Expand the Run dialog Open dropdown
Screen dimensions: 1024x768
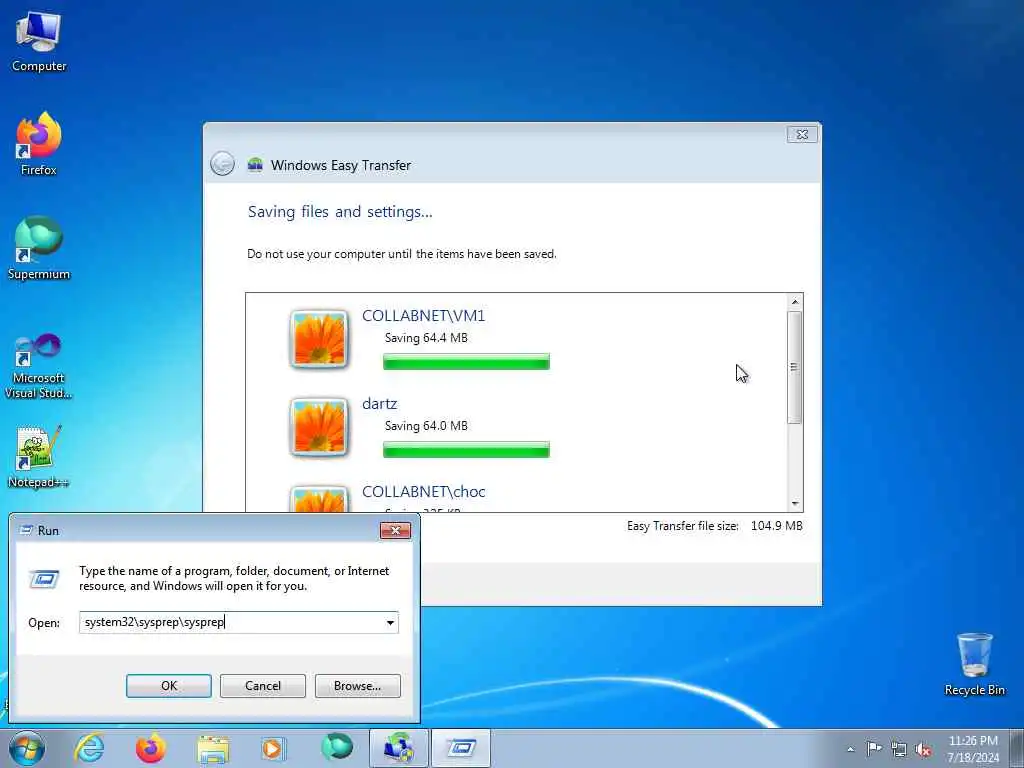[390, 622]
